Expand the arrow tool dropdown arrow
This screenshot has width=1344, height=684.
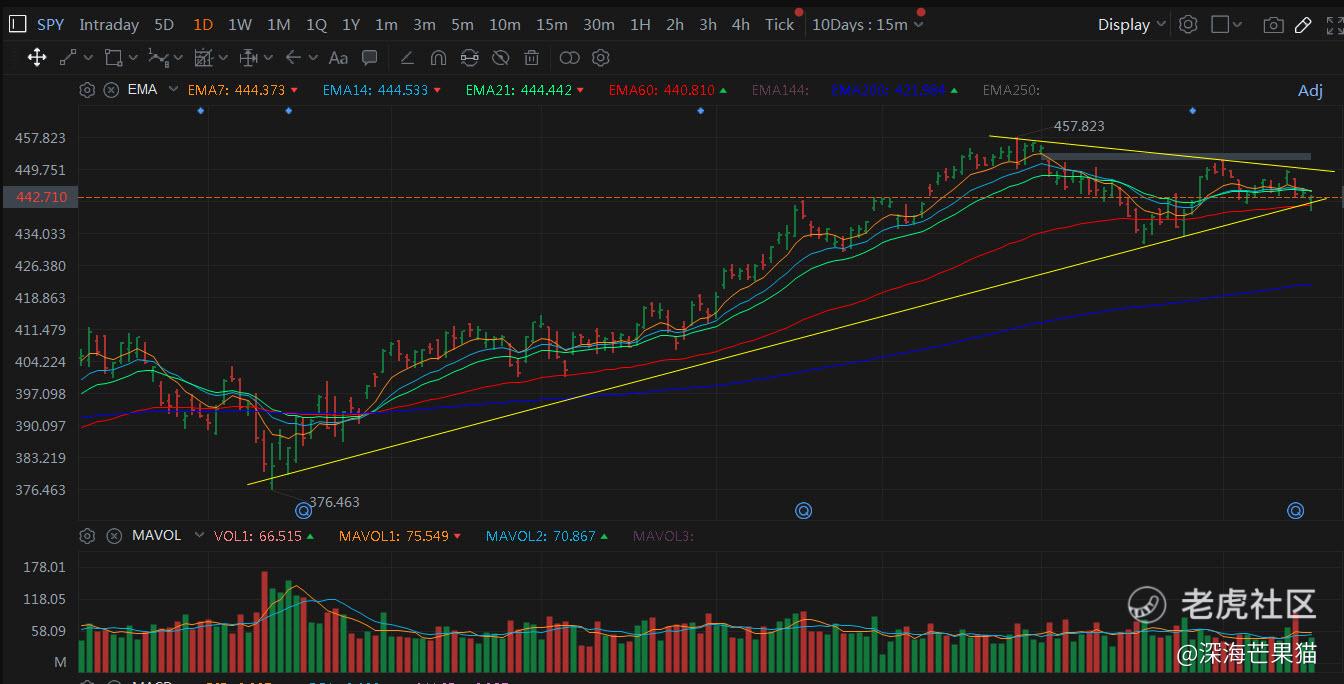coord(314,58)
